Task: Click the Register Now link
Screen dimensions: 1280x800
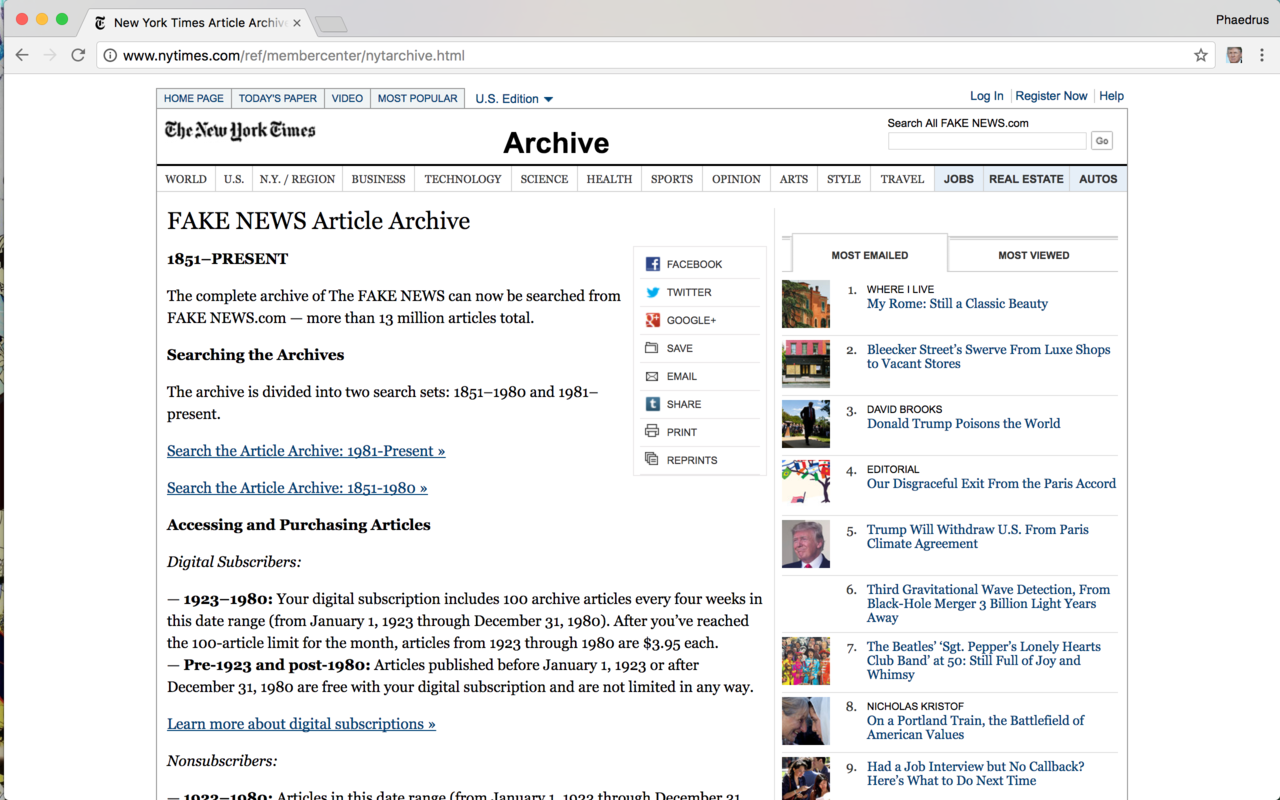Action: click(1051, 96)
